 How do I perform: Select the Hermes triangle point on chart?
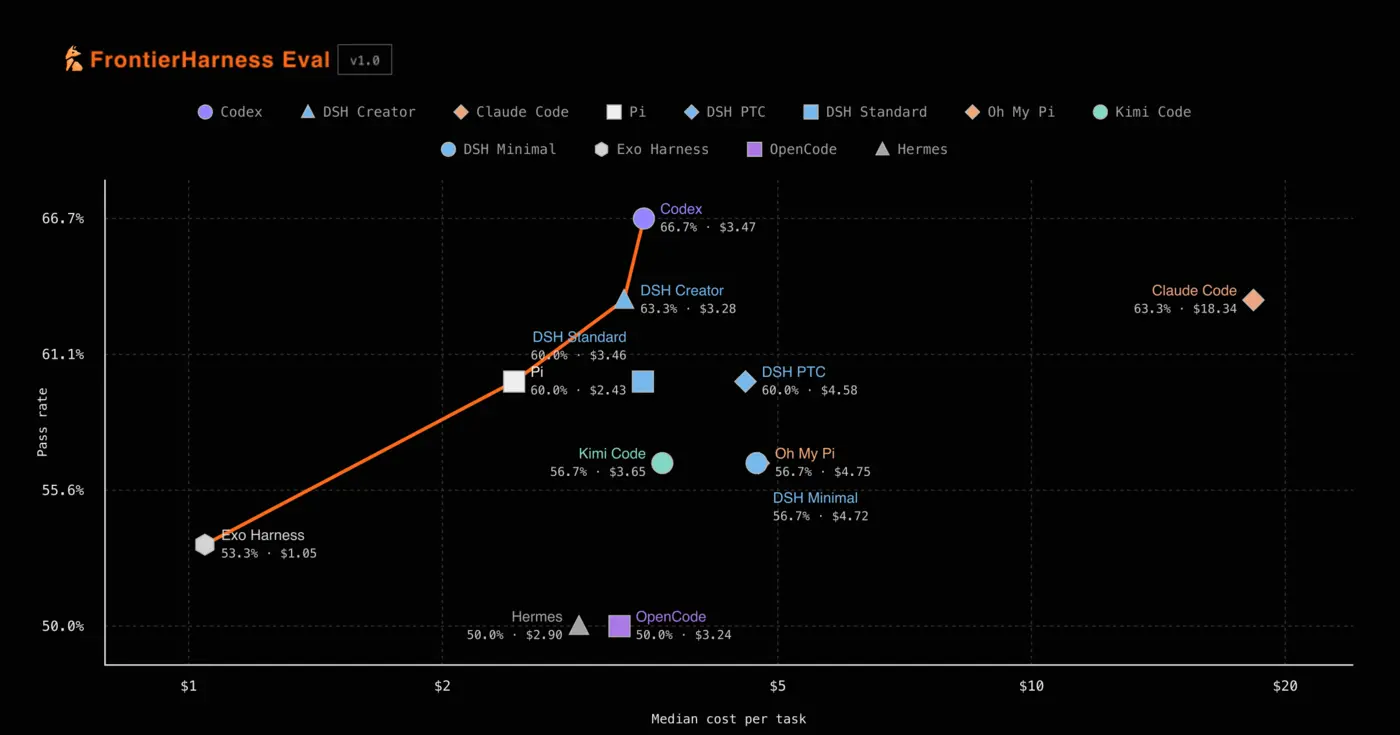(578, 625)
